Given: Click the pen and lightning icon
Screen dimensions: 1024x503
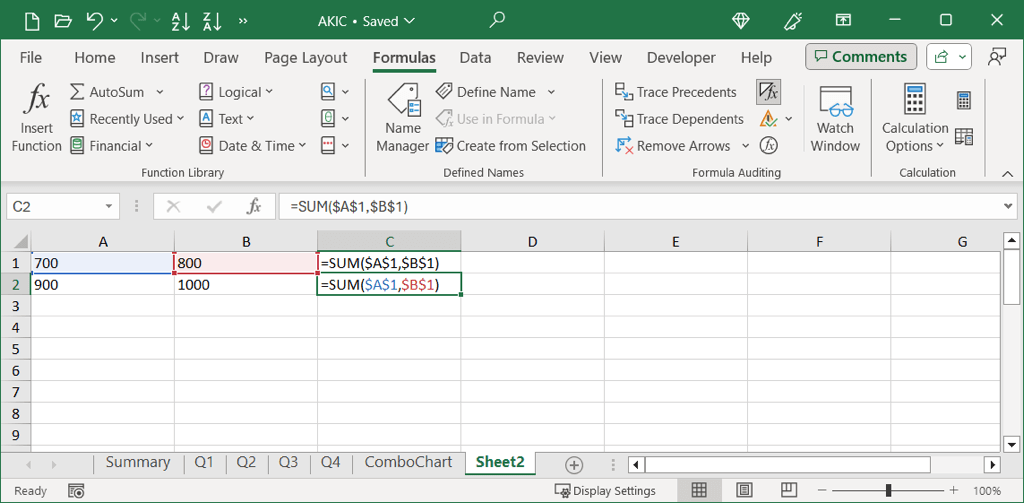Looking at the screenshot, I should 792,21.
